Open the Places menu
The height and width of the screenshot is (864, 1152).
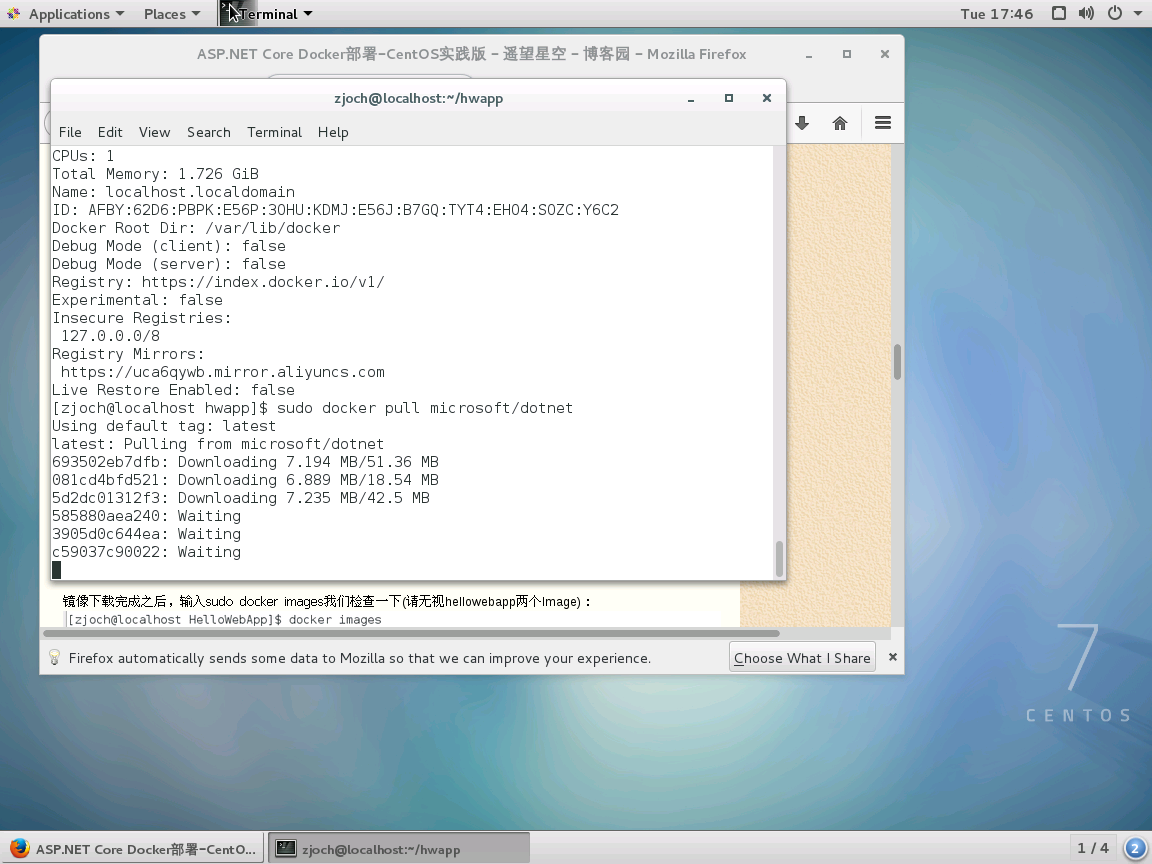(x=172, y=14)
